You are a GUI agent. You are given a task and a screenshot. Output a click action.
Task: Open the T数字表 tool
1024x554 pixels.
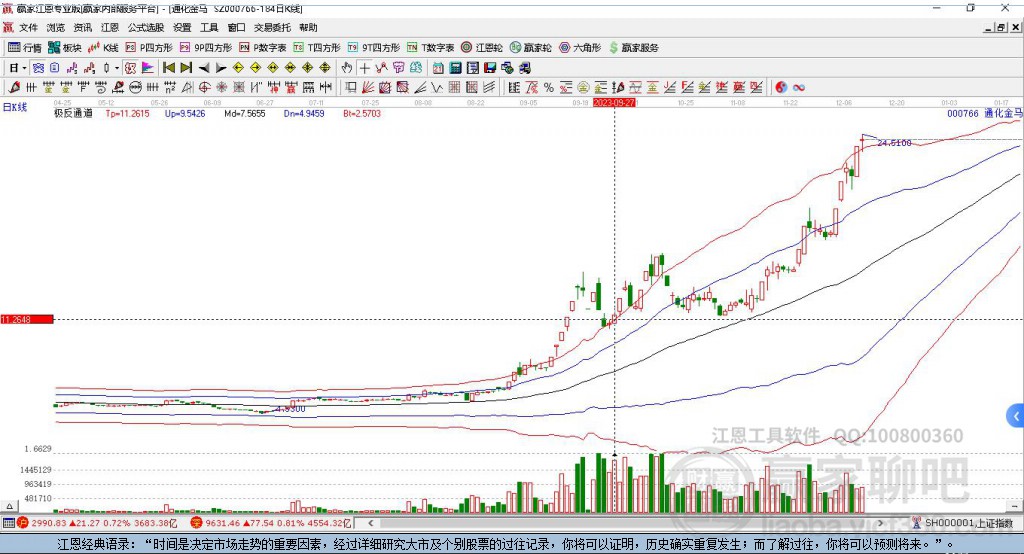pyautogui.click(x=430, y=48)
